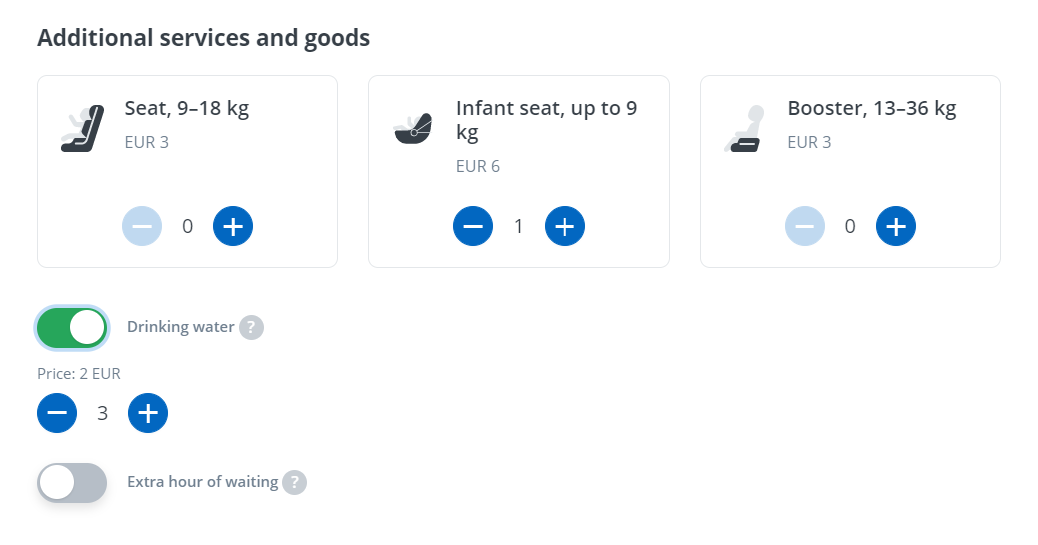1038x545 pixels.
Task: Add one Booster 13–36 kg
Action: [x=896, y=226]
